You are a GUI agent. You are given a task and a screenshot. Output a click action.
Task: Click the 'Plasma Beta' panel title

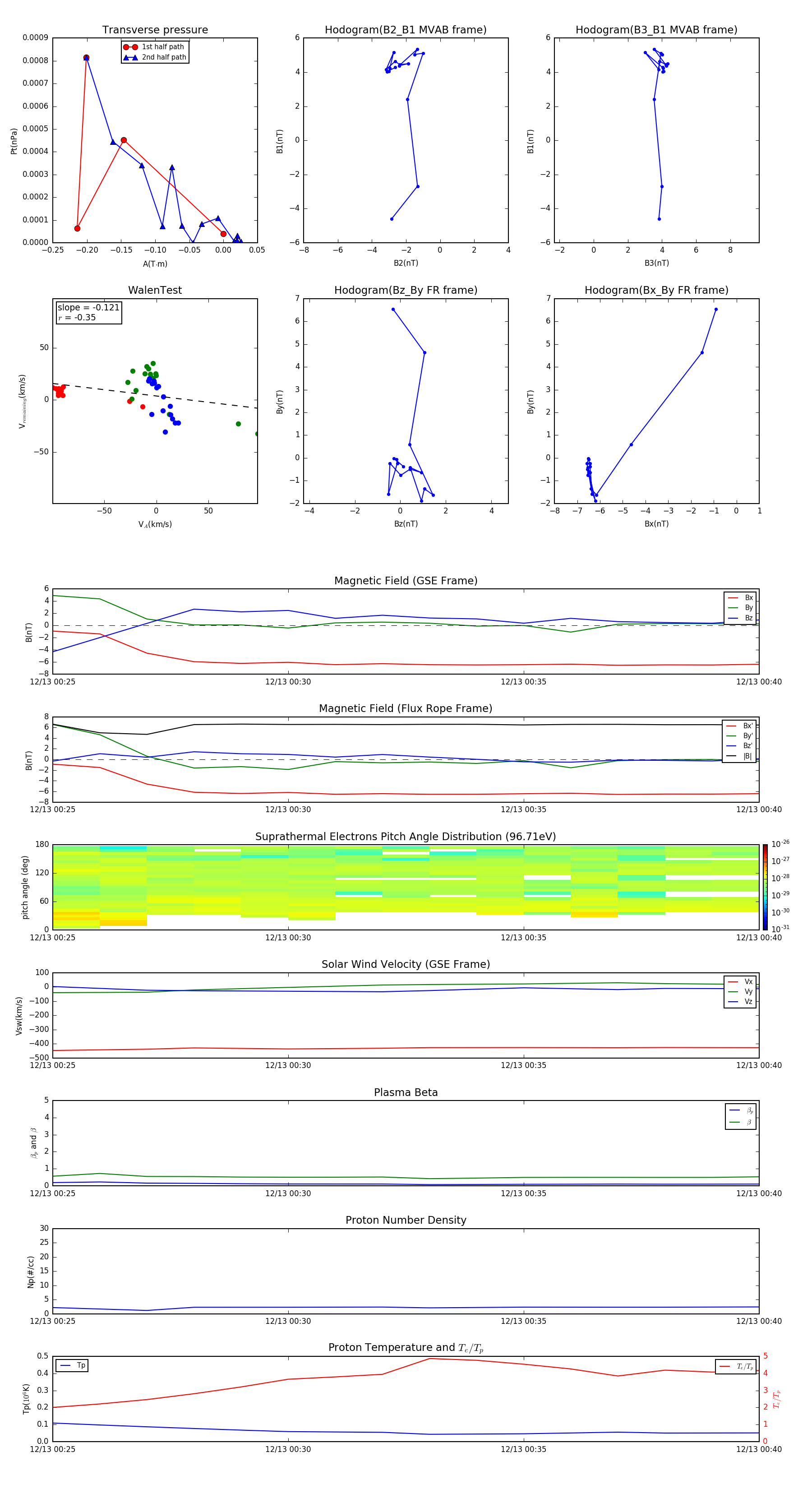(x=406, y=1093)
